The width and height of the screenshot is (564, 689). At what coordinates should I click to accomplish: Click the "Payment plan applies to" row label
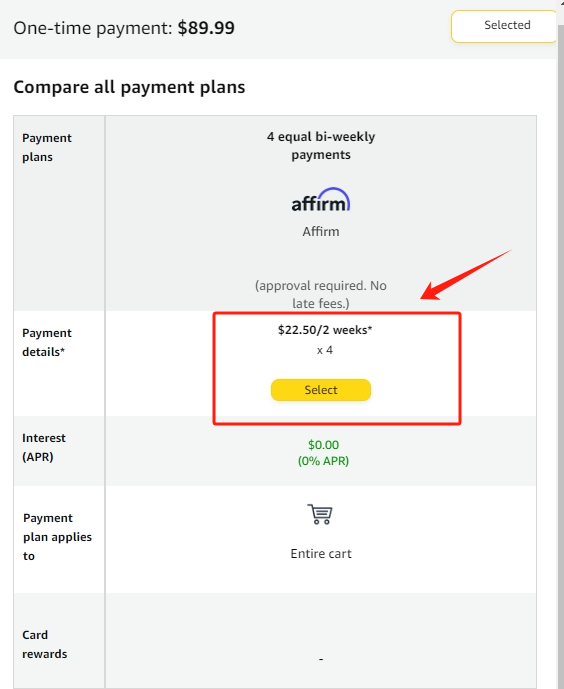(x=57, y=537)
